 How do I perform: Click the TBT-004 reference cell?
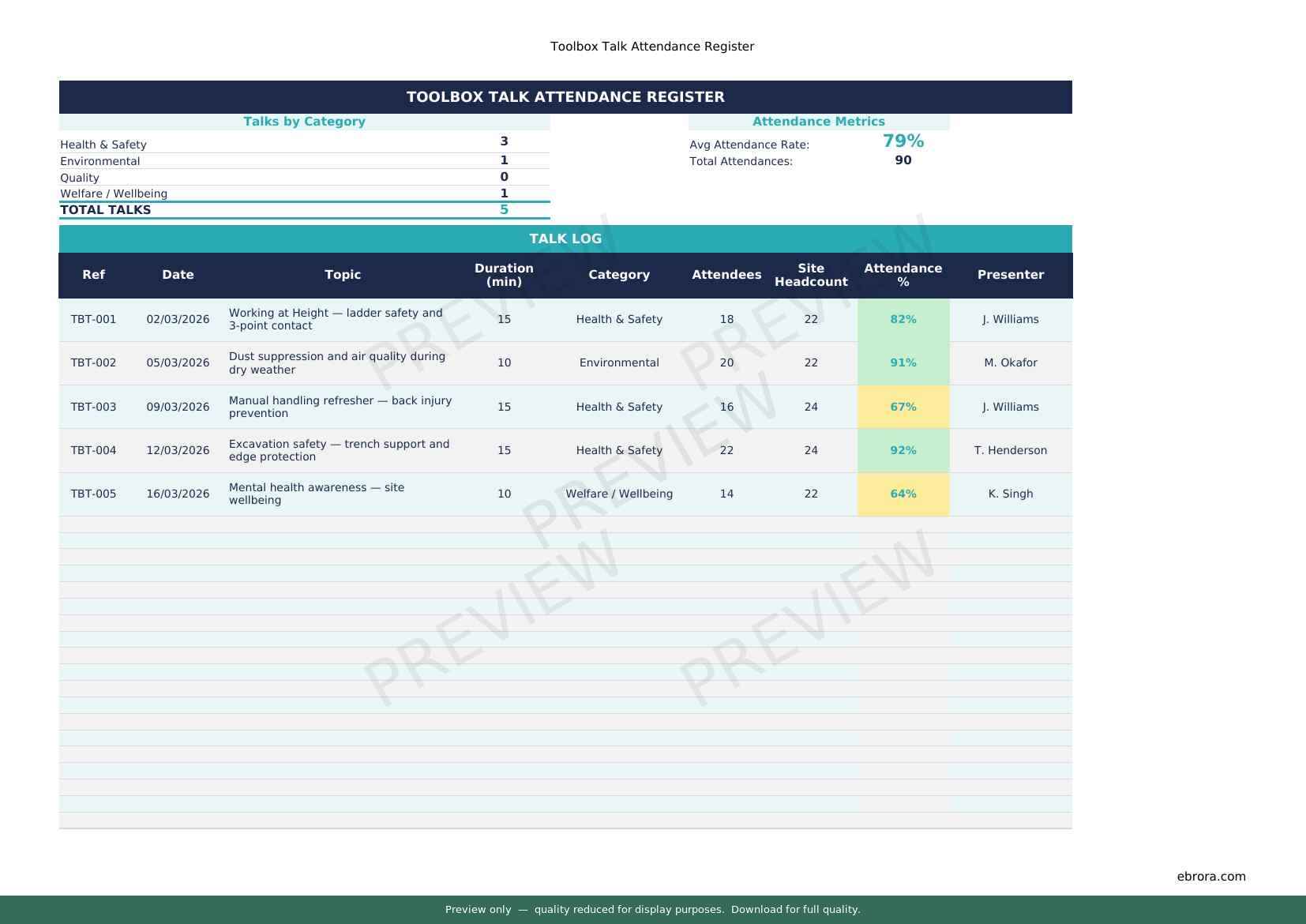click(x=93, y=450)
